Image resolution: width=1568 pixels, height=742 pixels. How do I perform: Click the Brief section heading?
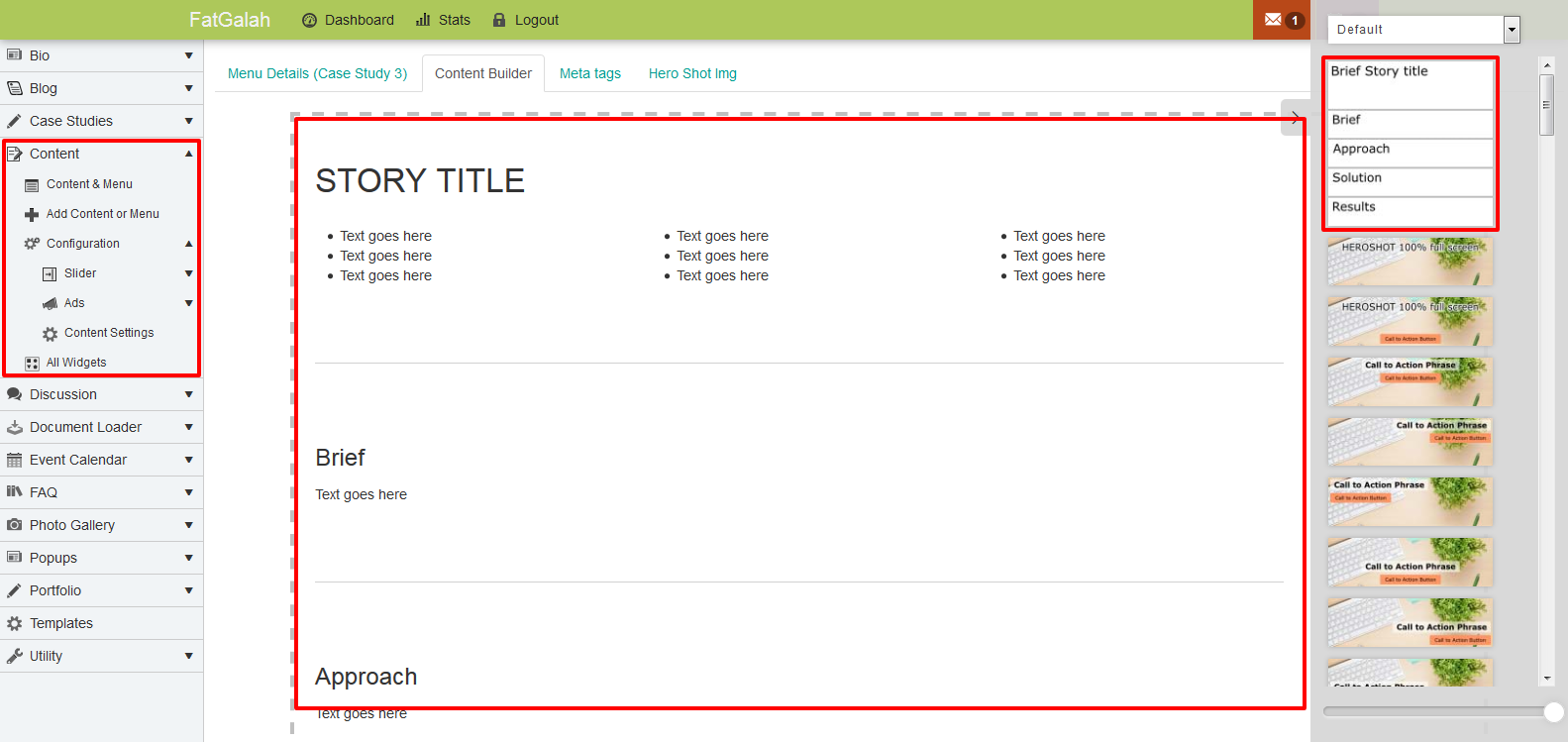tap(340, 458)
